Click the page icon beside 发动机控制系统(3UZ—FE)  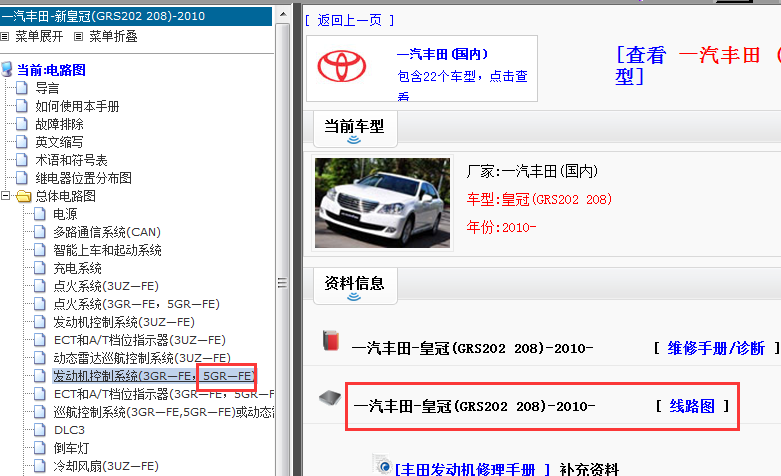coord(39,322)
